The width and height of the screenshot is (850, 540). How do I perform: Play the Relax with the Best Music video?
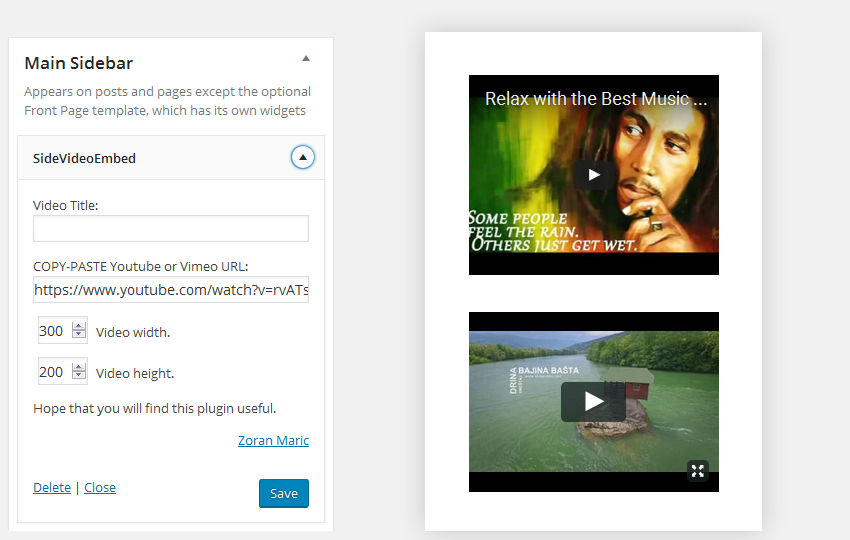coord(594,175)
